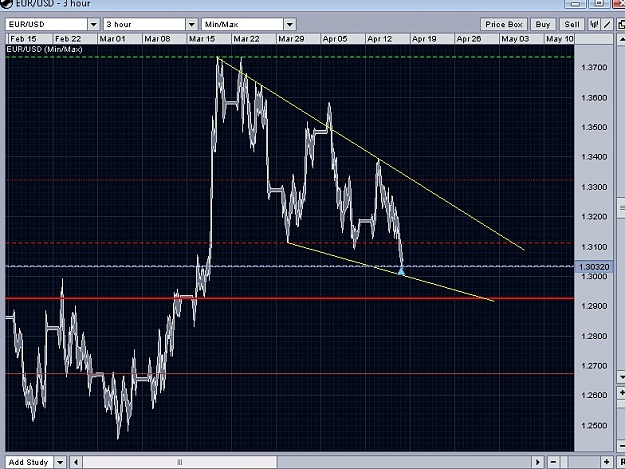Click the 1.2500 price axis label
The image size is (625, 469).
click(x=594, y=426)
